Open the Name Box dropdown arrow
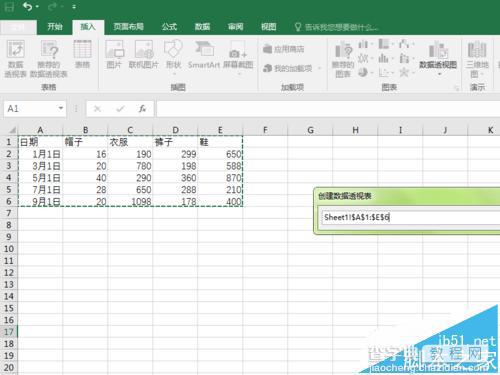The height and width of the screenshot is (375, 500). click(61, 108)
